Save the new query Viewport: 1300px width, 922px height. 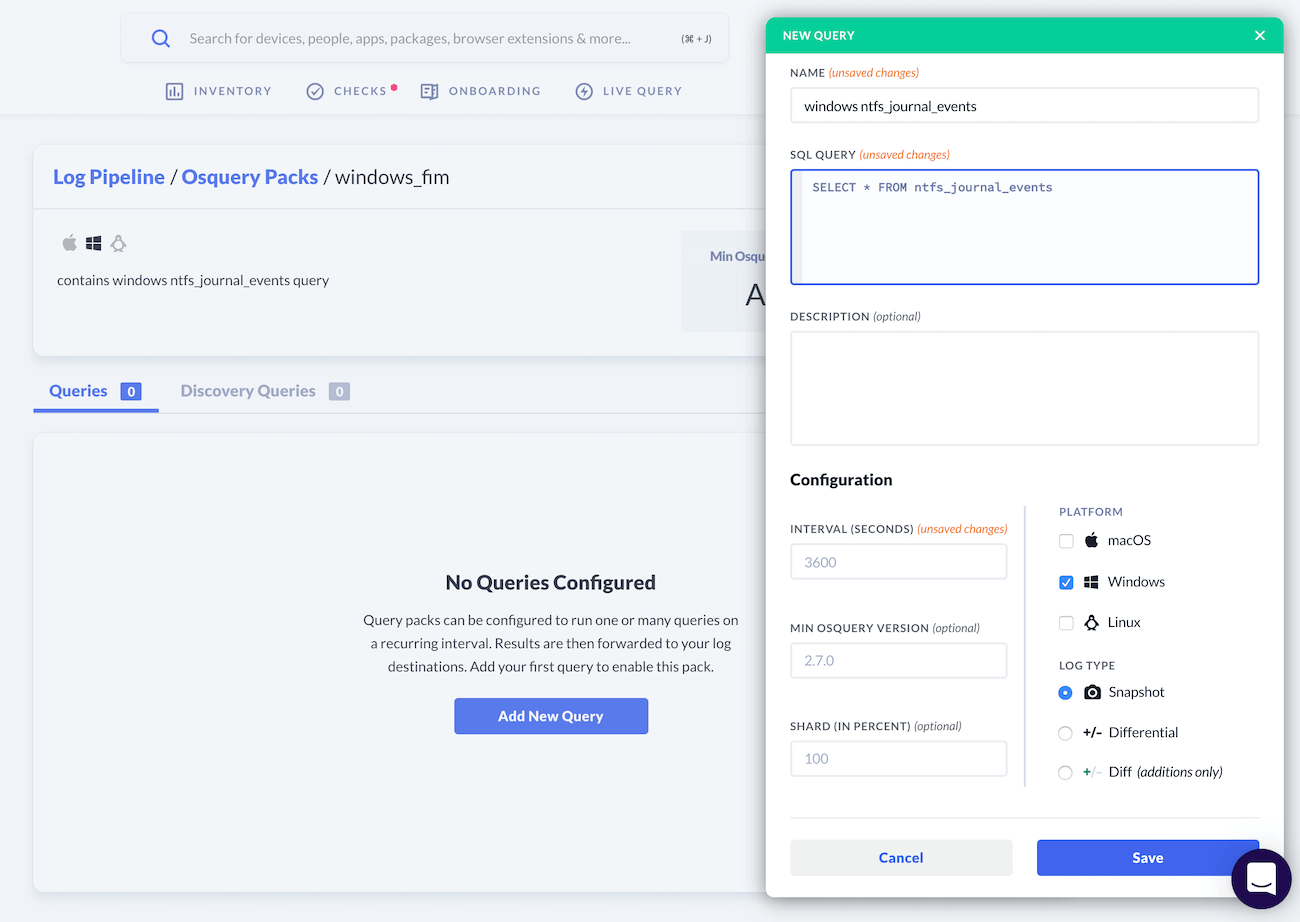[1147, 857]
